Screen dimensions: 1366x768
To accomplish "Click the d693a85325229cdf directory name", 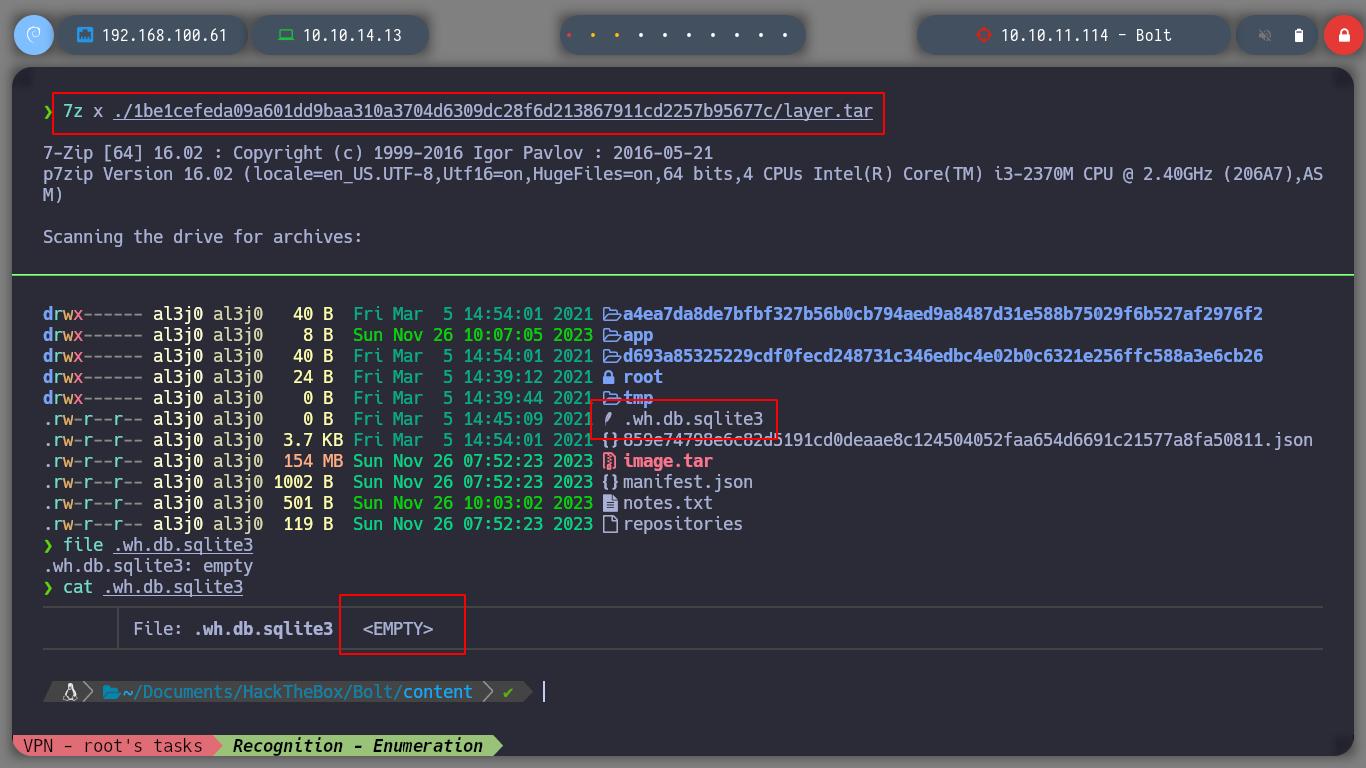I will point(943,356).
